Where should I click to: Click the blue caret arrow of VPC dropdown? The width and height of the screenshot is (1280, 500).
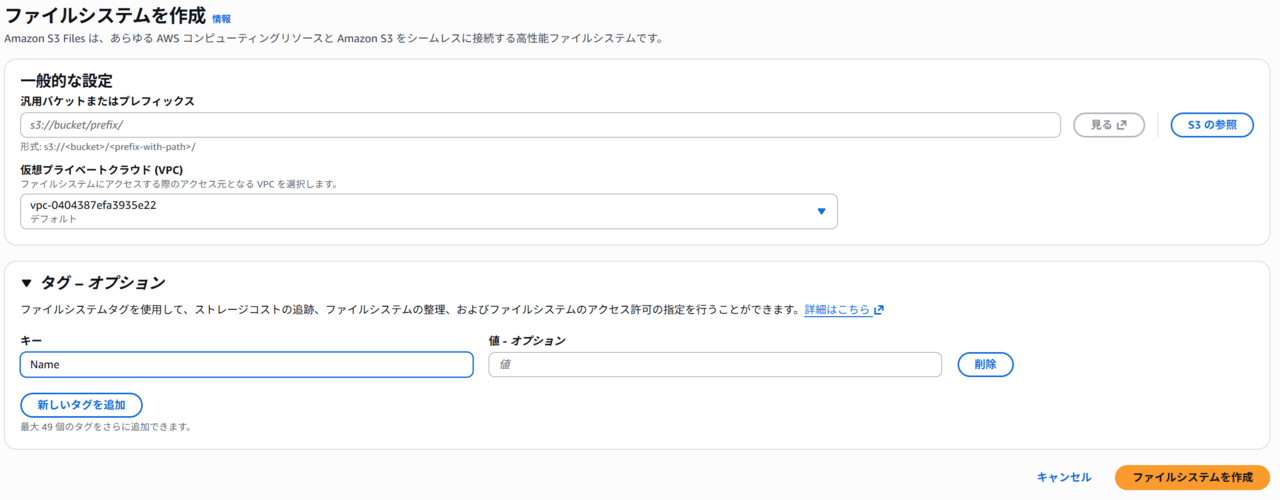click(821, 211)
